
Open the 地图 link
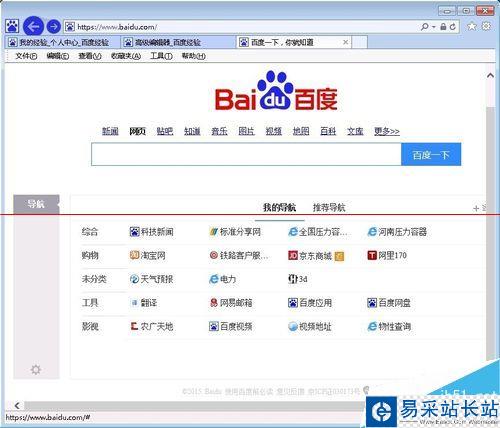tap(301, 131)
